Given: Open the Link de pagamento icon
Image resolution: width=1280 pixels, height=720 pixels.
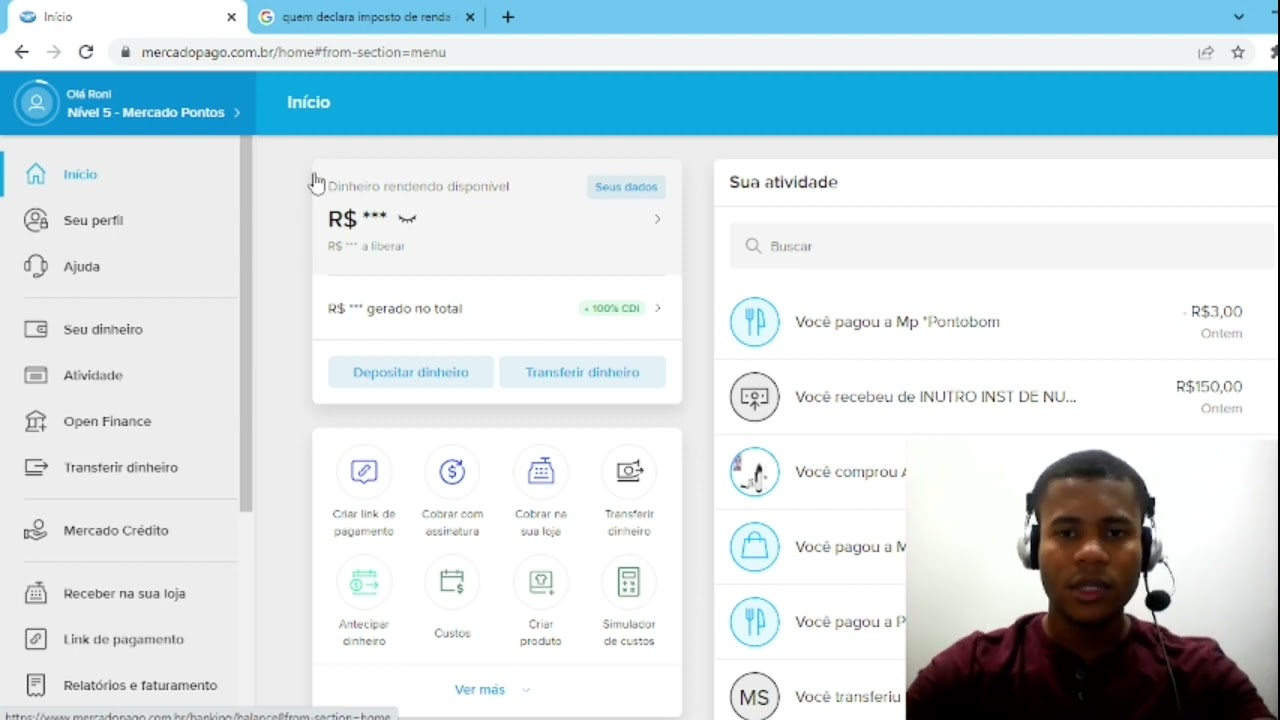Looking at the screenshot, I should 36,639.
